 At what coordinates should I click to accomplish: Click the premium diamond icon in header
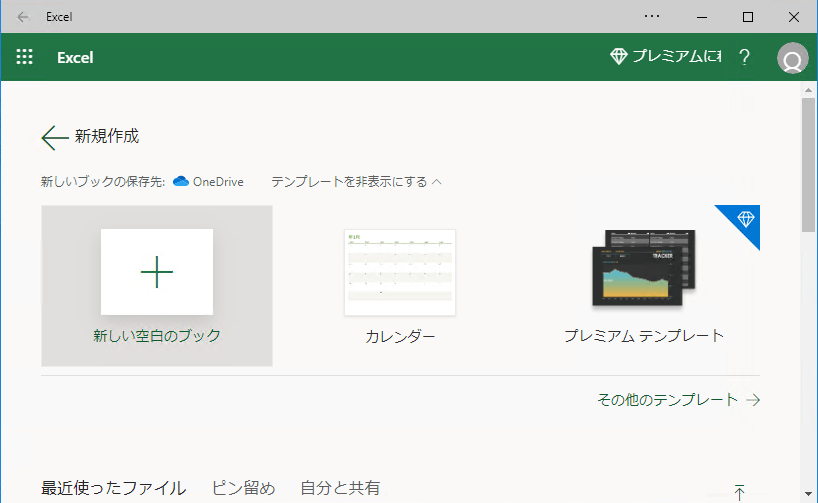[618, 56]
